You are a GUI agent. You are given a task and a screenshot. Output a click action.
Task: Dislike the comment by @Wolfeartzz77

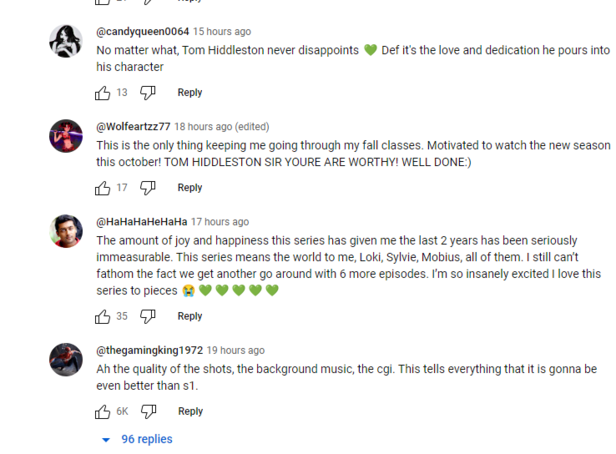point(148,188)
